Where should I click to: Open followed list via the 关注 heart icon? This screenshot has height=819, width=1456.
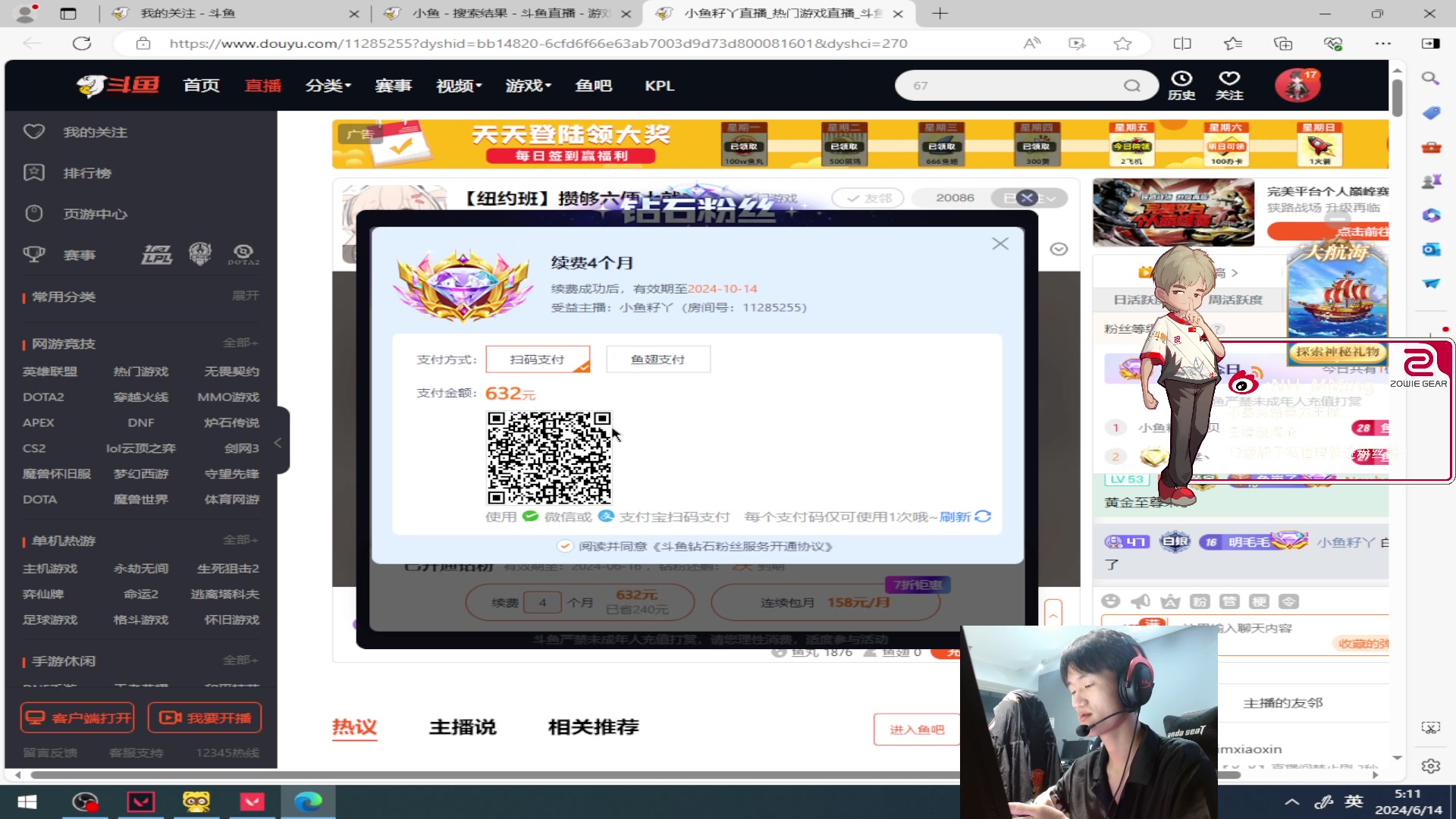tap(1230, 85)
